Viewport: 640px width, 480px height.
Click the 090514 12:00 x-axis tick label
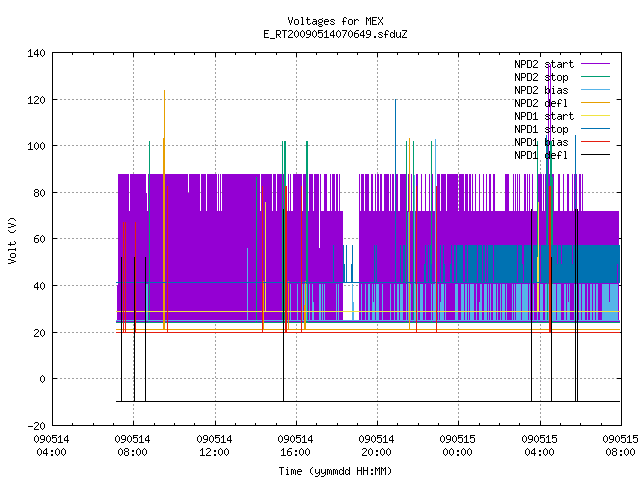[214, 446]
